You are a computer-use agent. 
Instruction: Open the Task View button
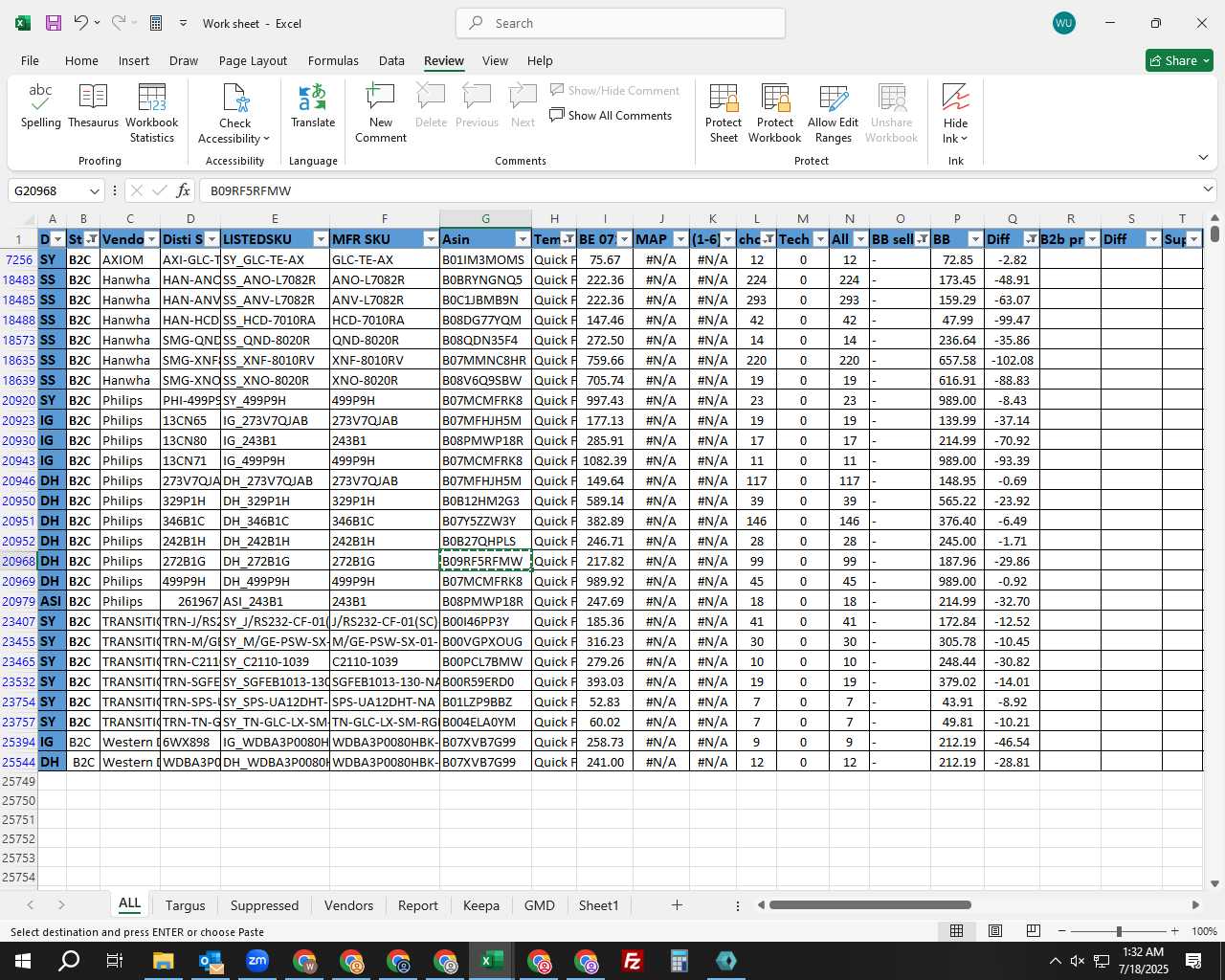tap(115, 961)
